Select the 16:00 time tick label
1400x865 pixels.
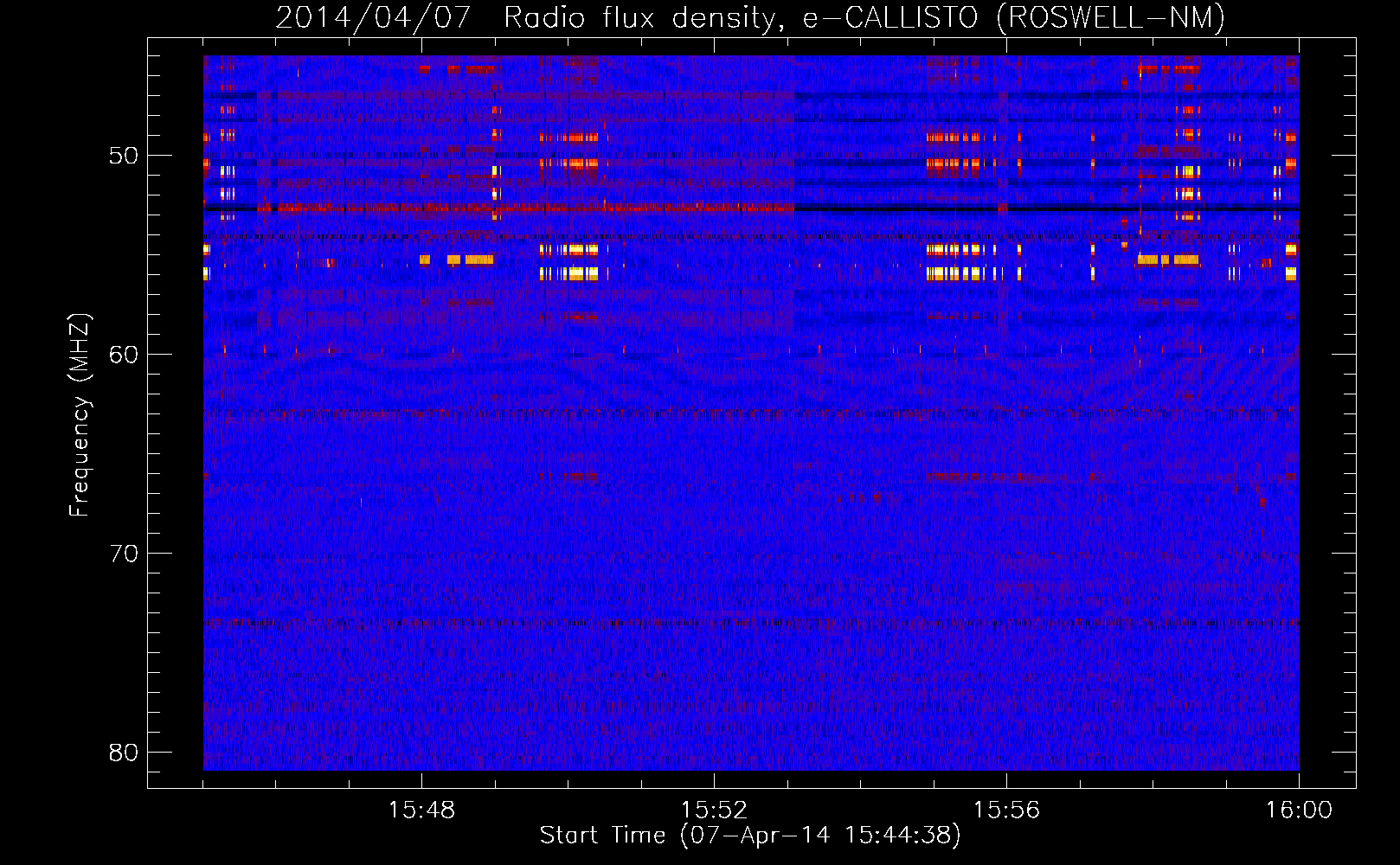coord(1299,811)
